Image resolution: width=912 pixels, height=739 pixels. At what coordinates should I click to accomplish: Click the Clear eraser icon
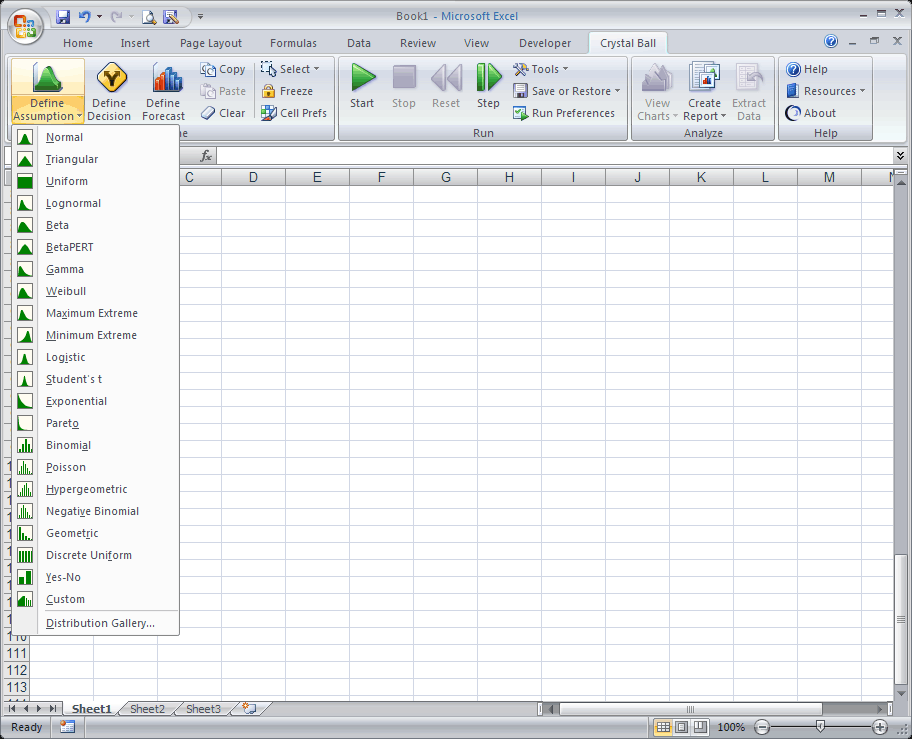pos(208,113)
